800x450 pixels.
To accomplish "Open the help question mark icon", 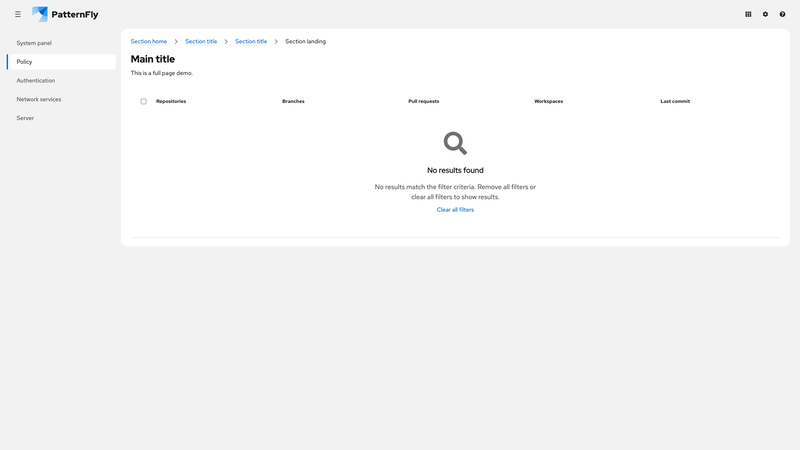I will (782, 14).
